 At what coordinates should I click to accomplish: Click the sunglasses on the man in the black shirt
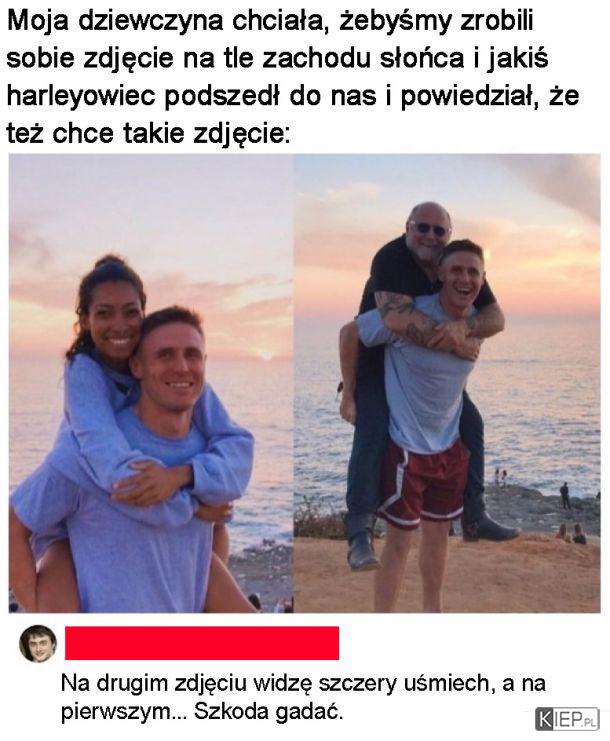pyautogui.click(x=428, y=229)
